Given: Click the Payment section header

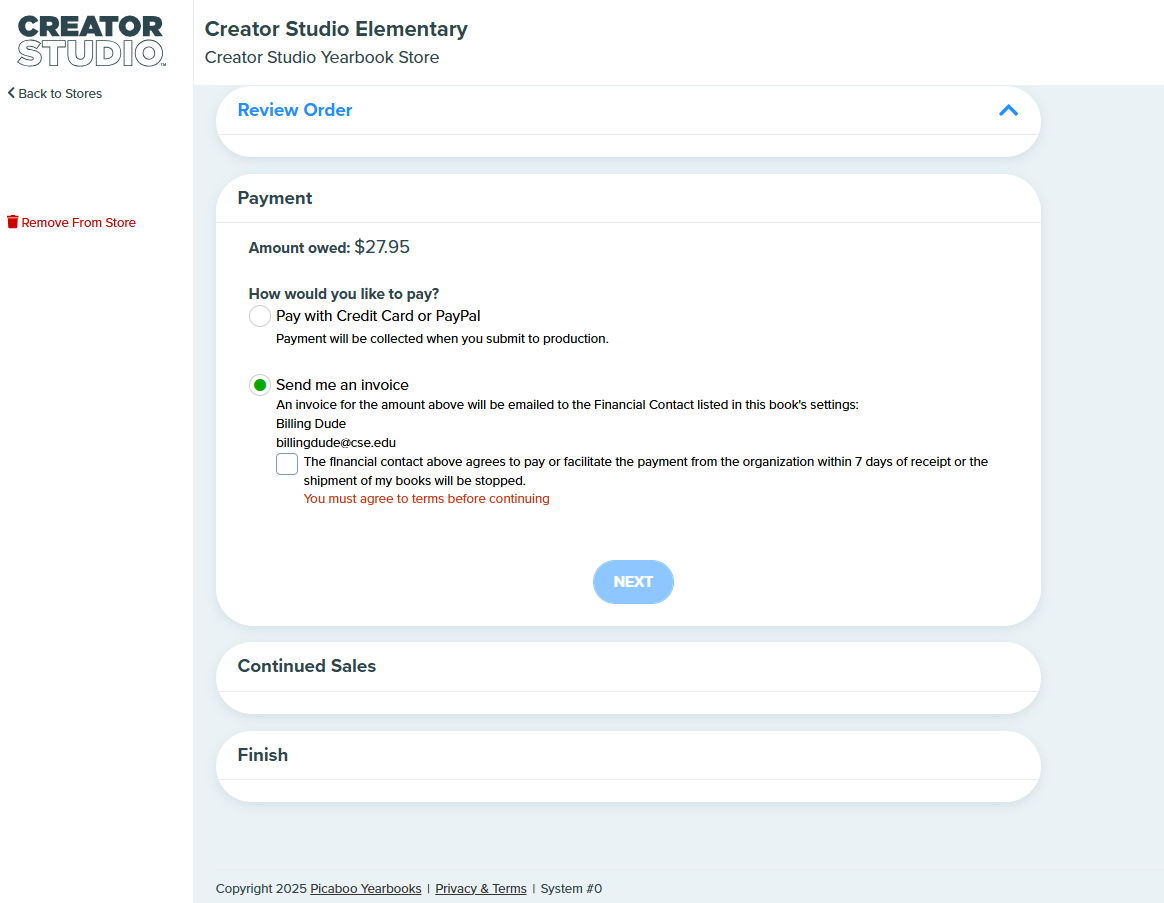Looking at the screenshot, I should 275,198.
